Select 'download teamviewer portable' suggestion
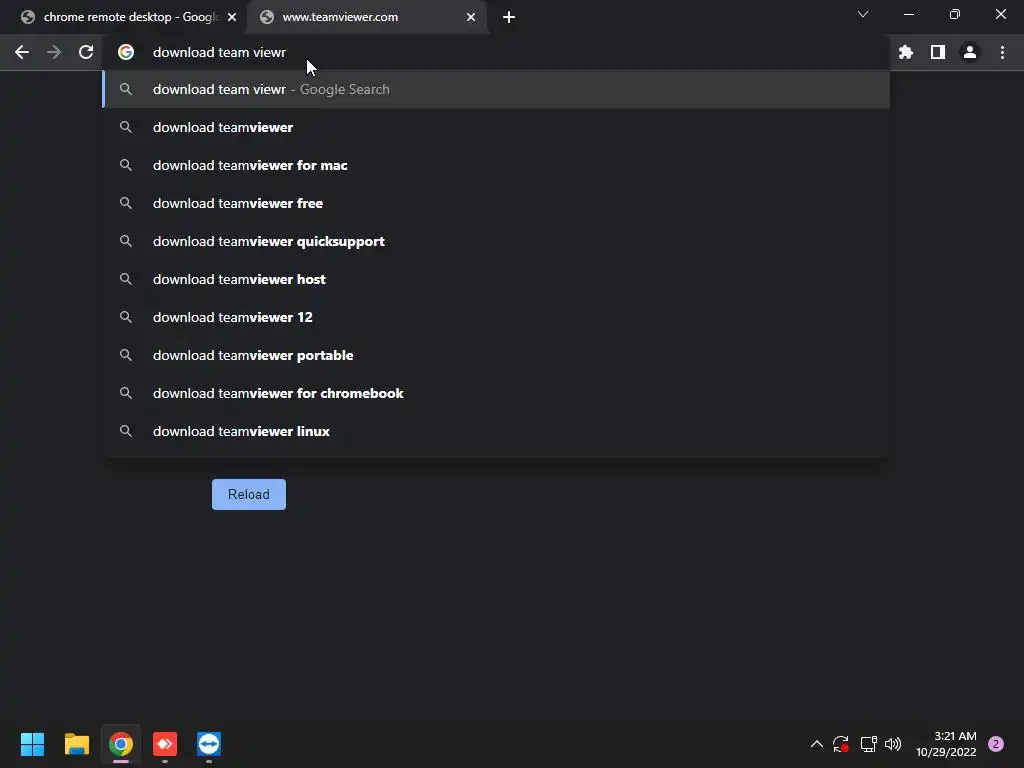 click(x=496, y=355)
